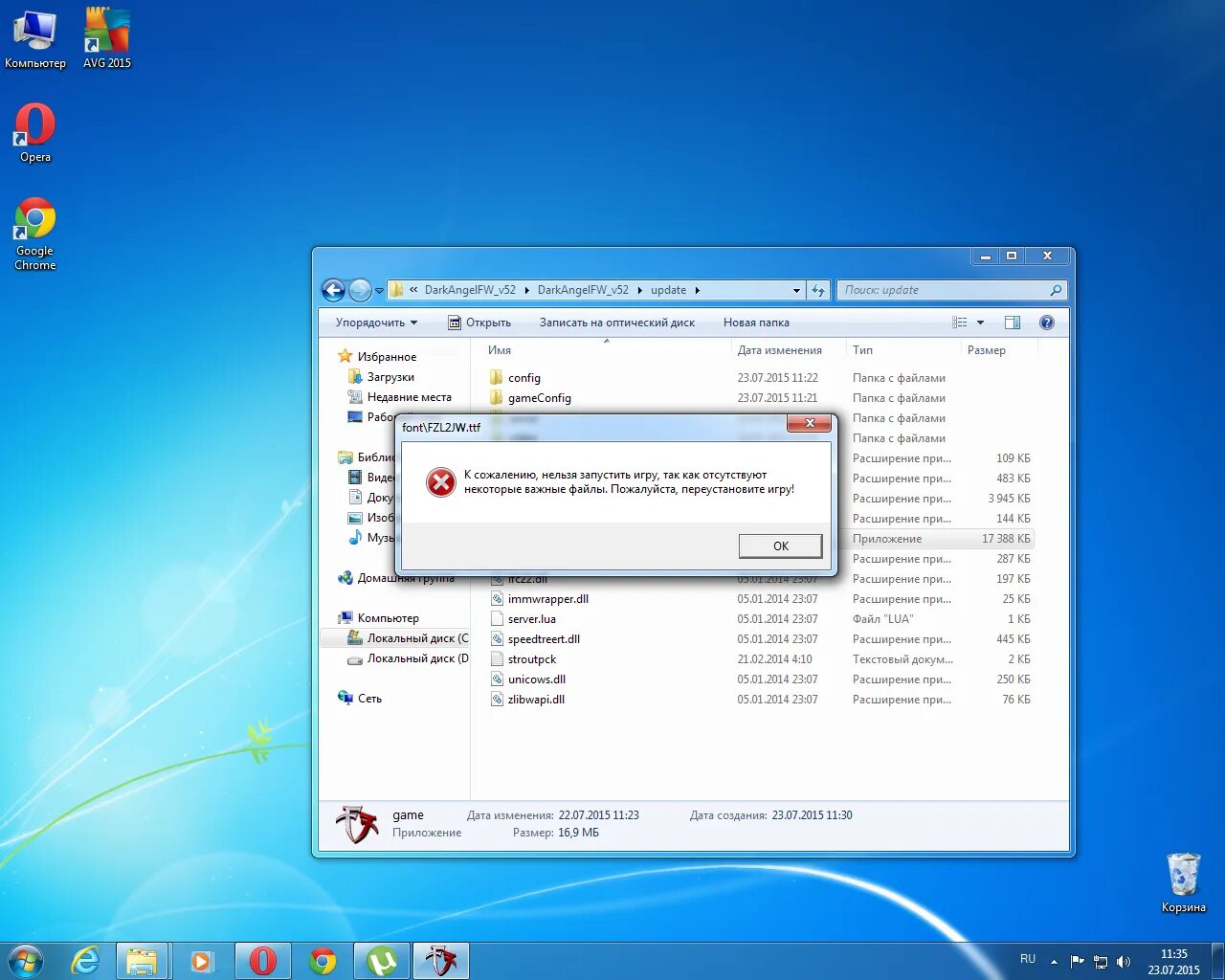Click the Back navigation arrow in Explorer
The image size is (1225, 980).
click(x=333, y=290)
